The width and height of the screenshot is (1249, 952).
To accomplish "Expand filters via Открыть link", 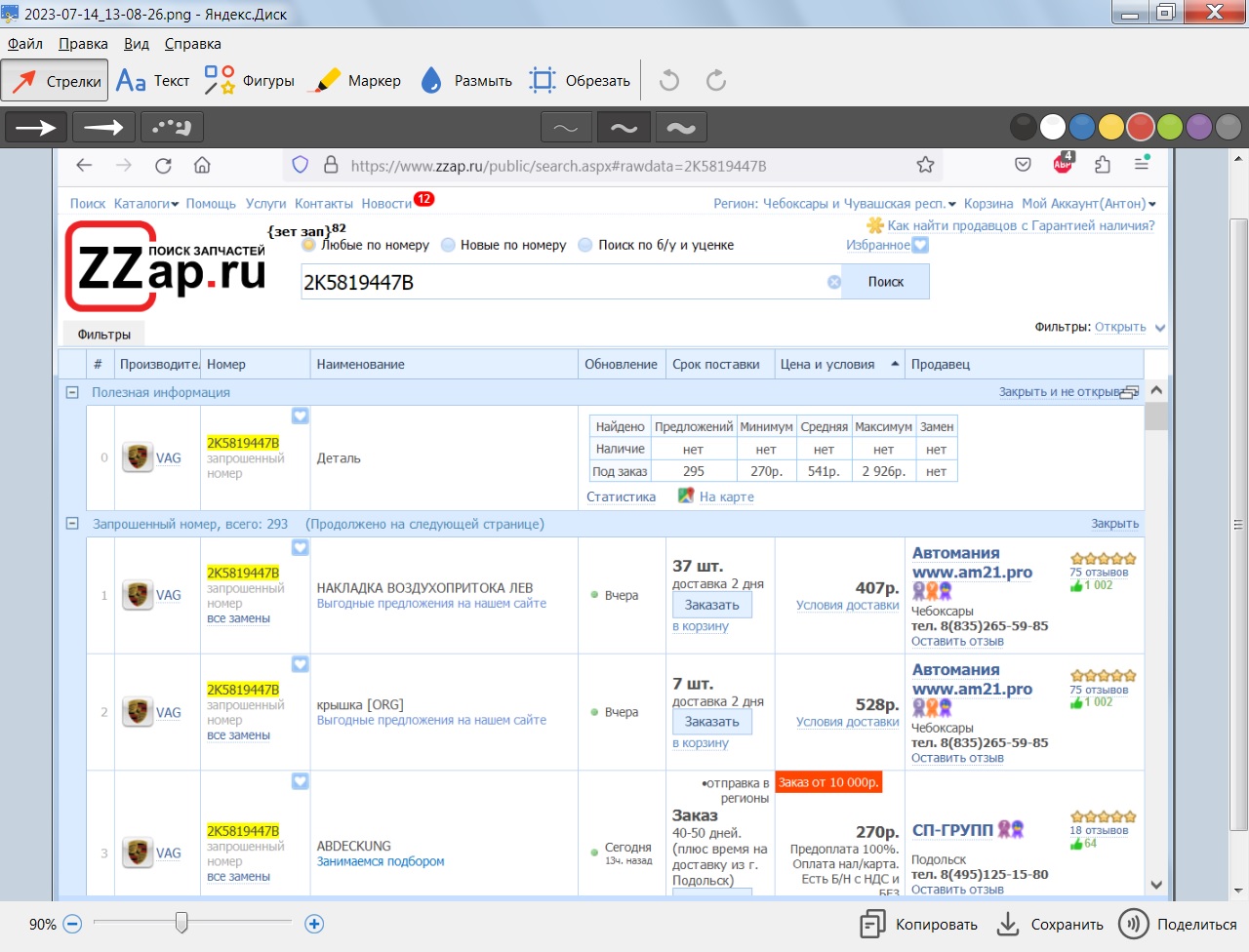I will pyautogui.click(x=1120, y=327).
